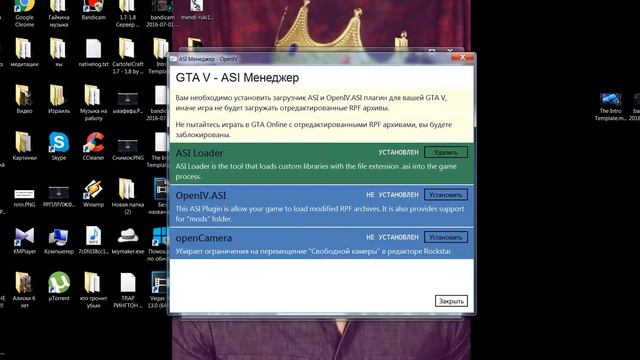
Task: Open the Алиски 6 лет folder
Action: (x=24, y=290)
